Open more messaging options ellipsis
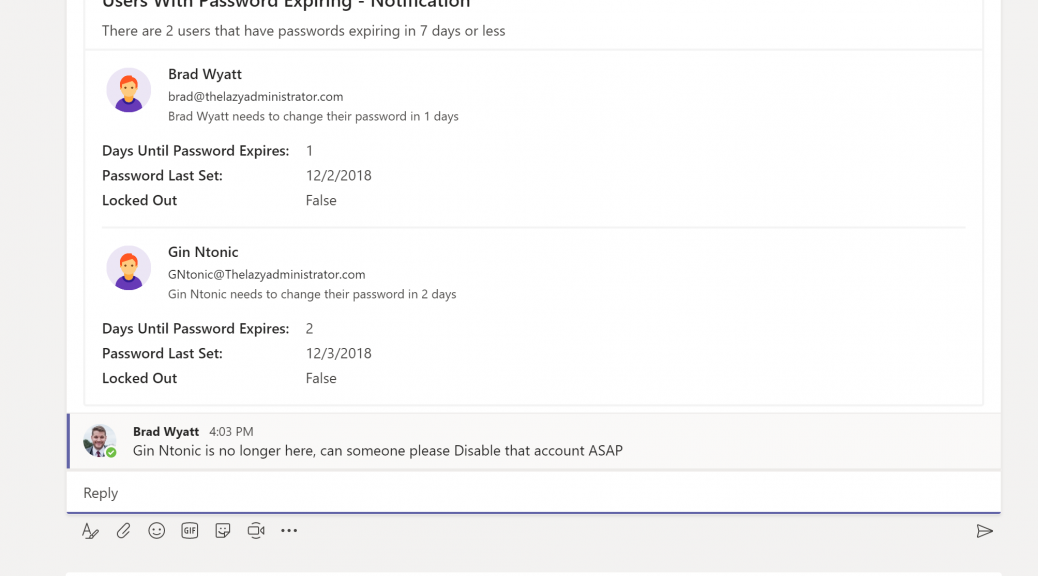 pyautogui.click(x=289, y=530)
